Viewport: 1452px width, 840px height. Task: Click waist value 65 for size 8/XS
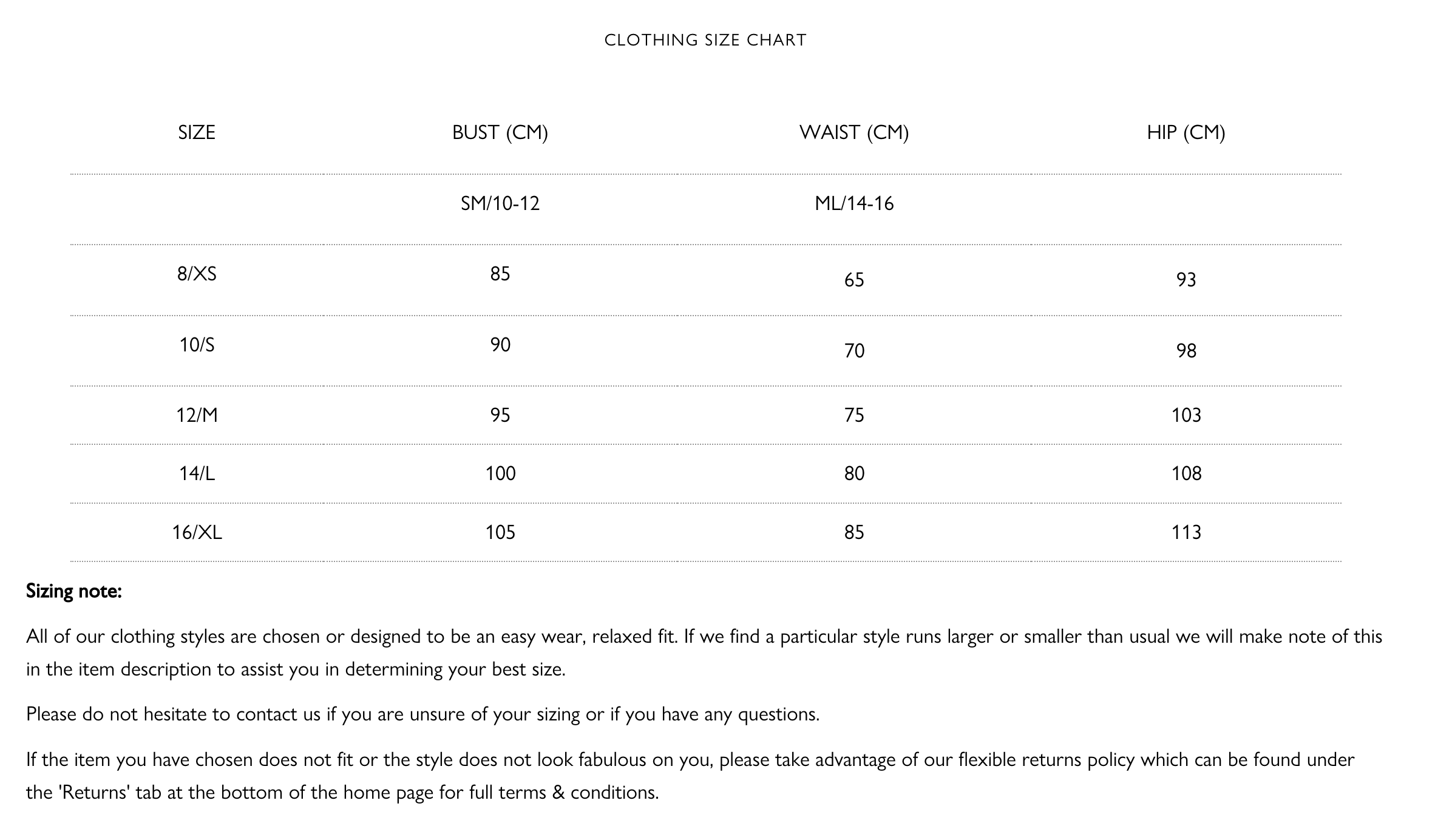(x=853, y=280)
